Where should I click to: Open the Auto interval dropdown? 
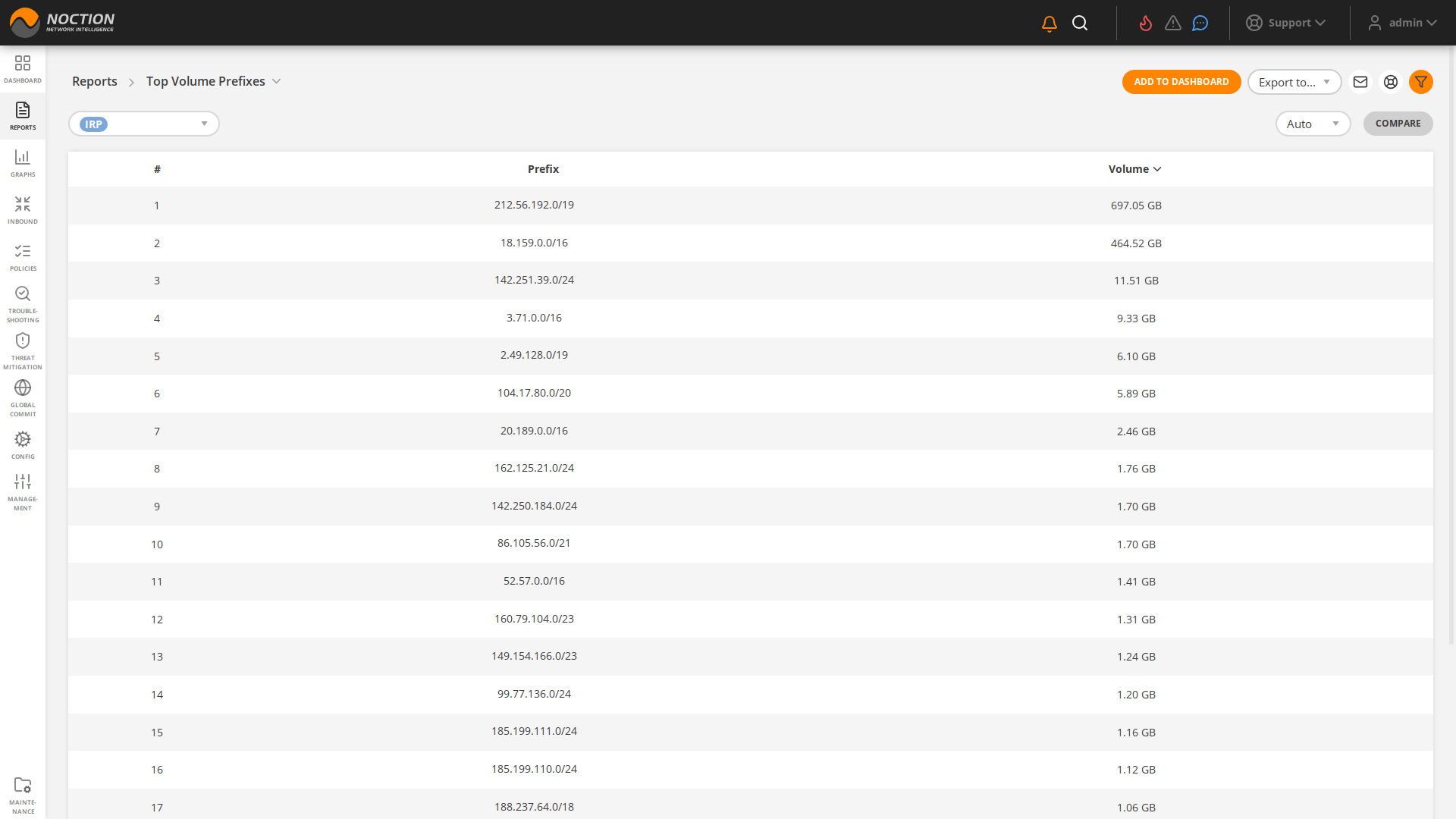1313,124
